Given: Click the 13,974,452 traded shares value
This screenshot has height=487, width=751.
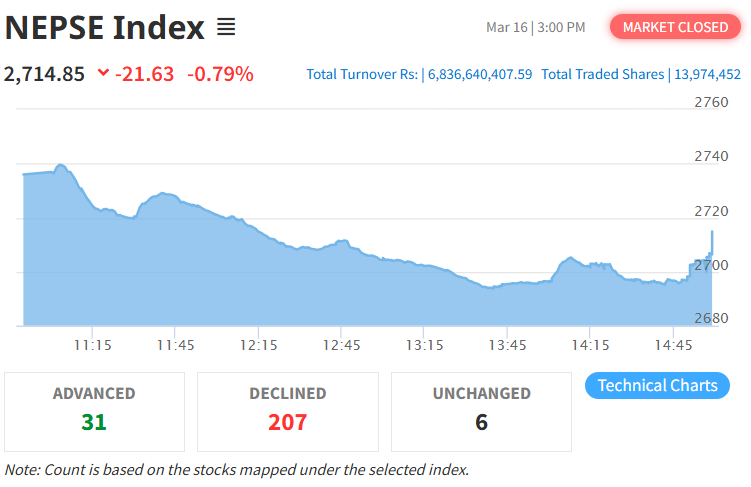Looking at the screenshot, I should point(707,74).
